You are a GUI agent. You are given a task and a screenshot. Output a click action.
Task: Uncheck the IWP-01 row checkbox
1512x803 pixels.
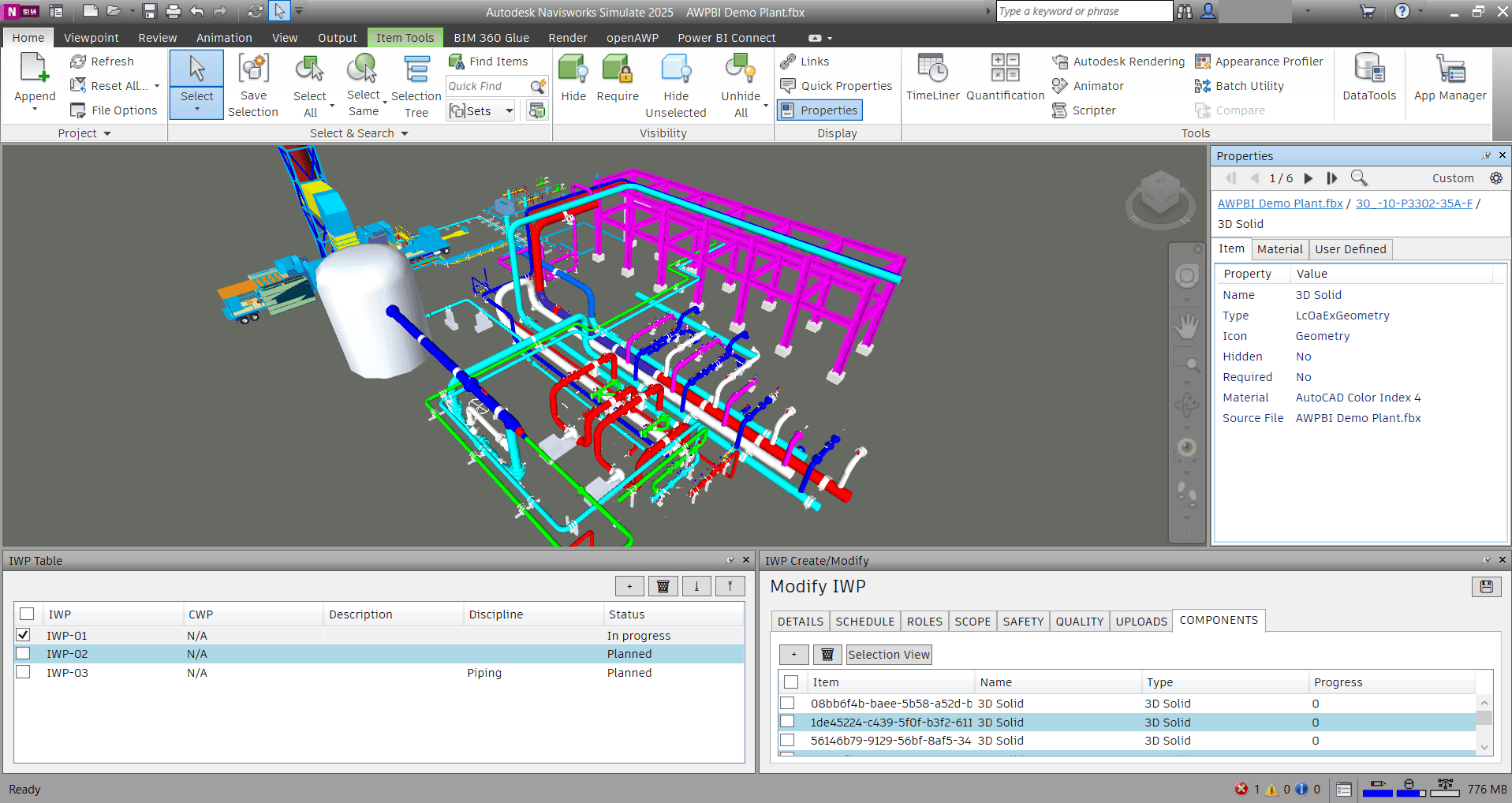coord(24,635)
